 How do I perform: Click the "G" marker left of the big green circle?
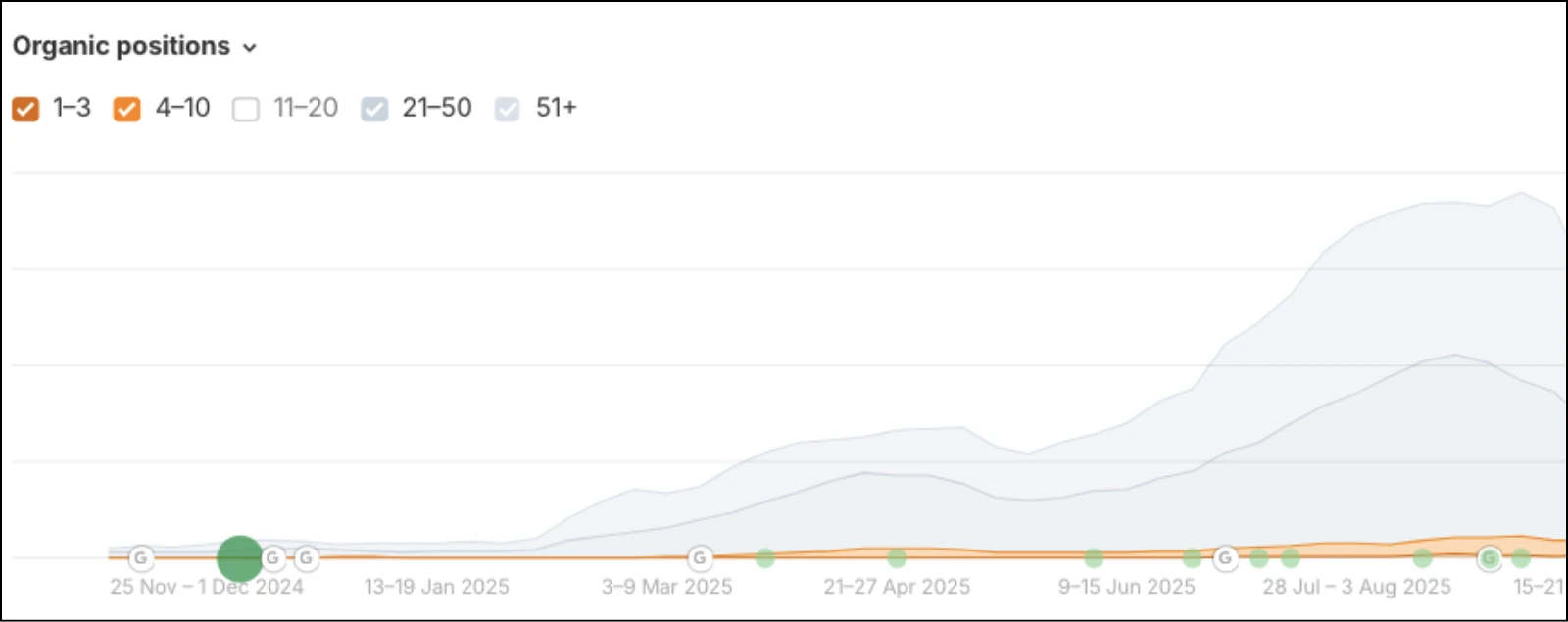point(140,559)
